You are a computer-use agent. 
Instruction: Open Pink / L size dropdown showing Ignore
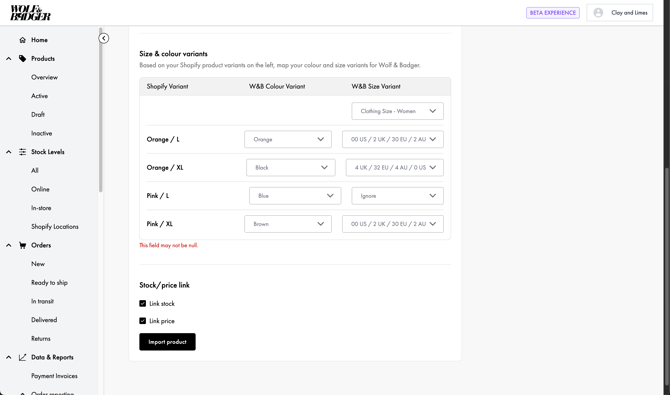397,196
